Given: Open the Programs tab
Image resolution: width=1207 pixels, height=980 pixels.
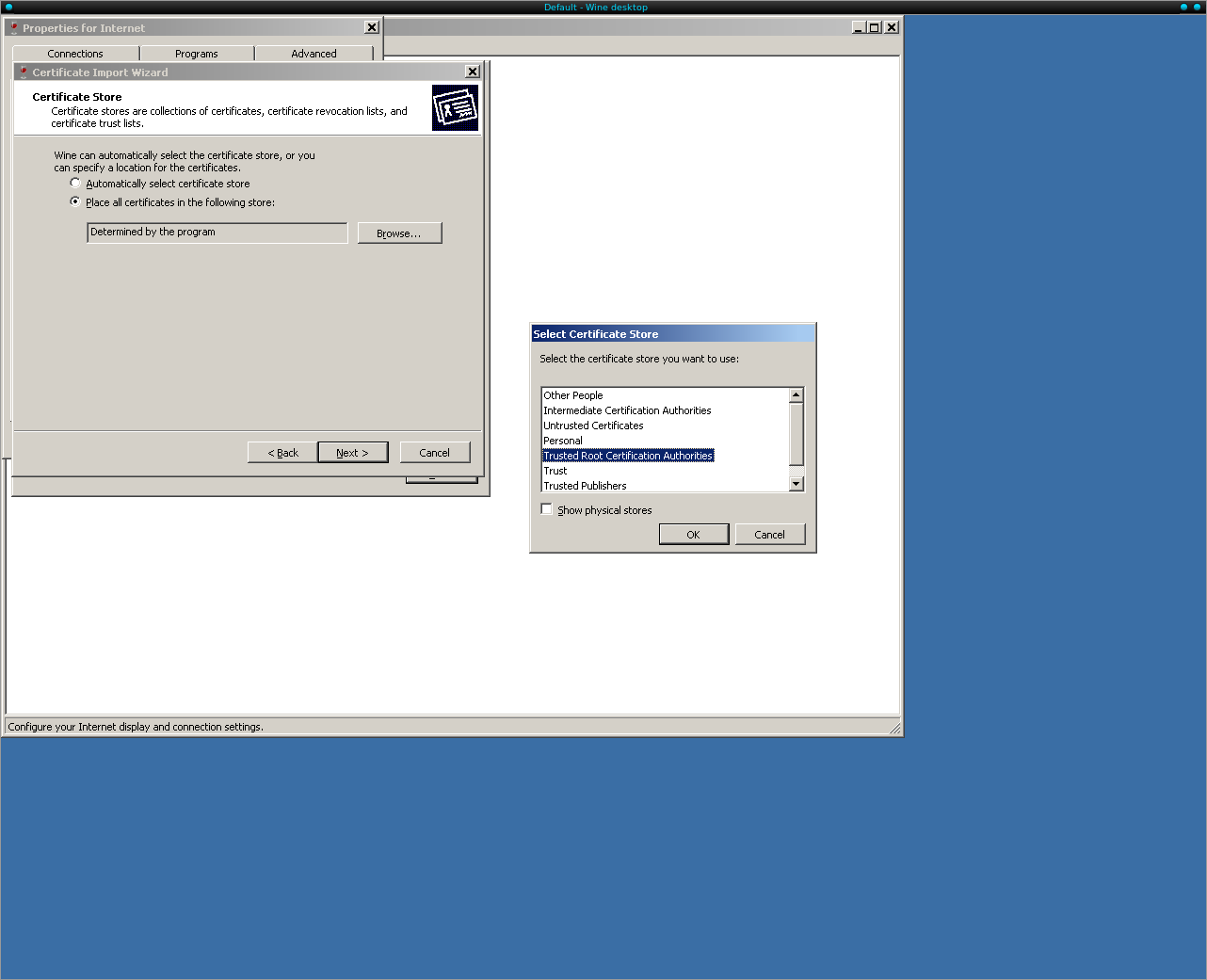Looking at the screenshot, I should (196, 54).
